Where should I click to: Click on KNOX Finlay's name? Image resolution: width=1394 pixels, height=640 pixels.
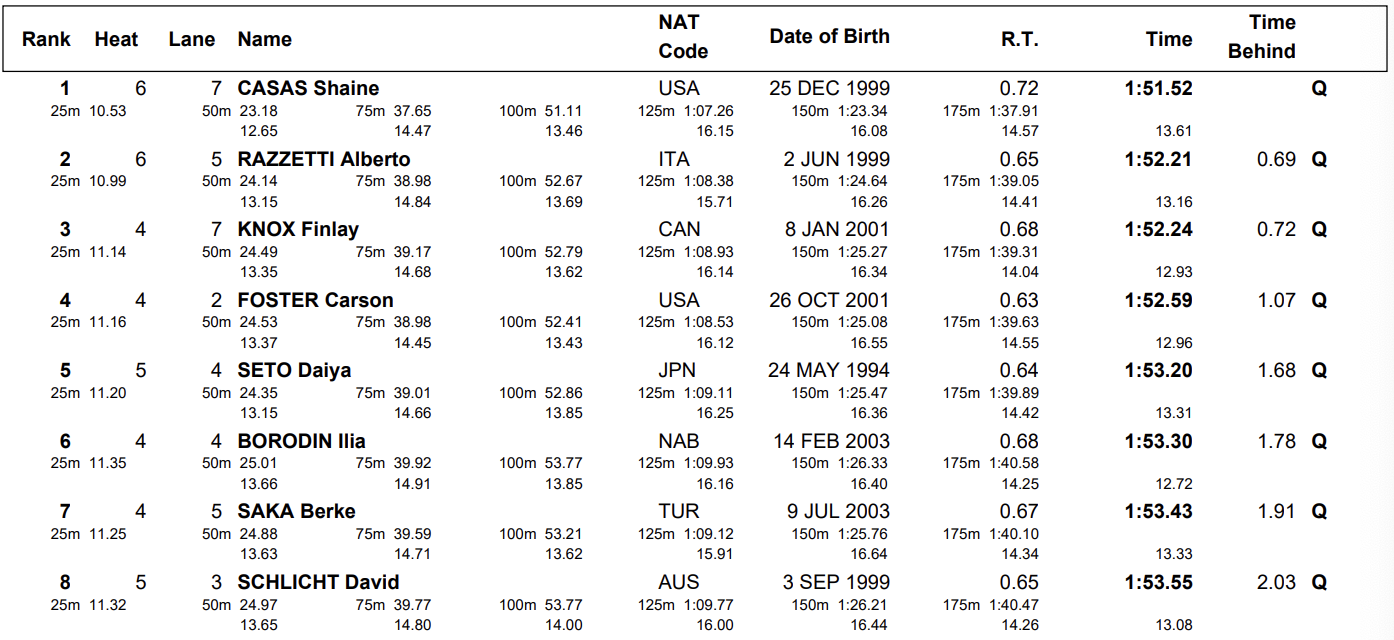coord(297,230)
